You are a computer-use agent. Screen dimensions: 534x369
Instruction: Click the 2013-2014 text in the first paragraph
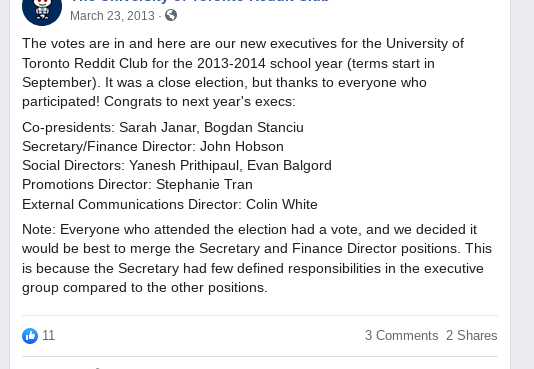point(231,64)
